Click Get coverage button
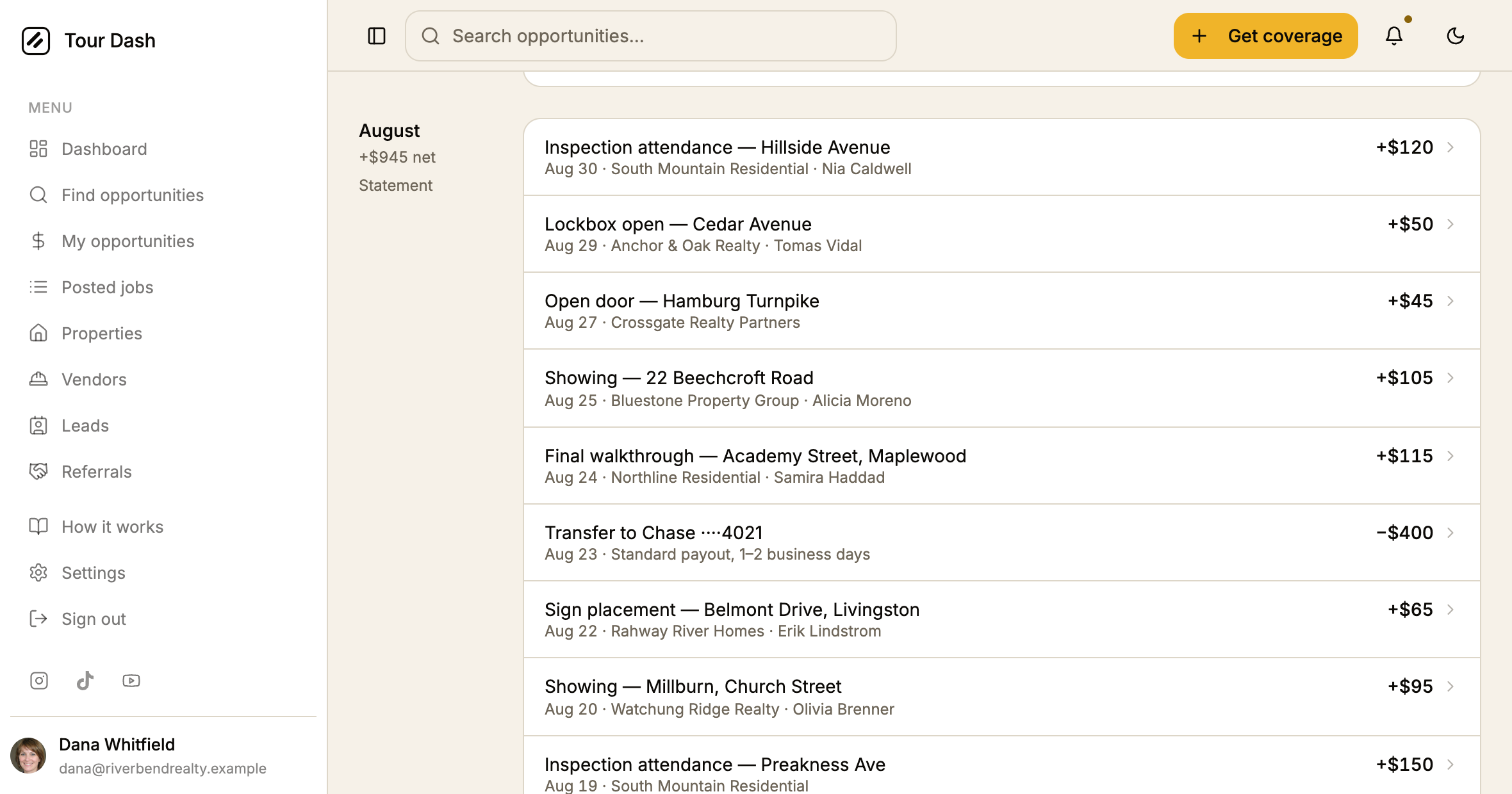This screenshot has height=794, width=1512. click(x=1265, y=36)
